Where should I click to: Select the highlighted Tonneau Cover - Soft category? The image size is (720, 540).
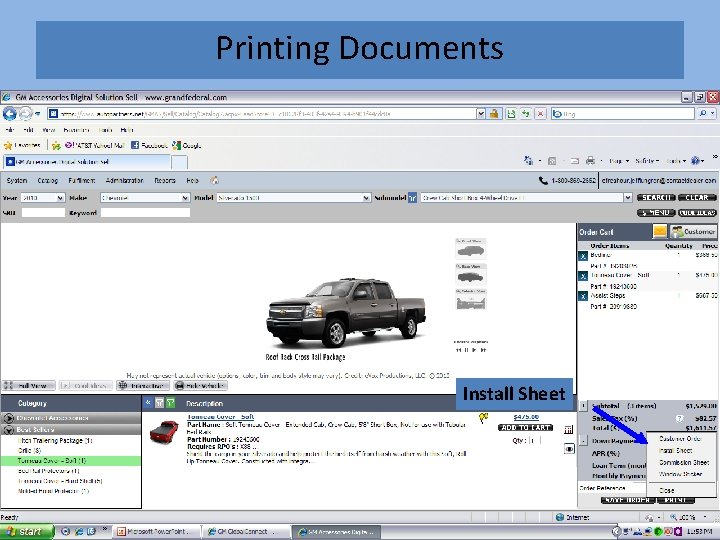point(71,461)
